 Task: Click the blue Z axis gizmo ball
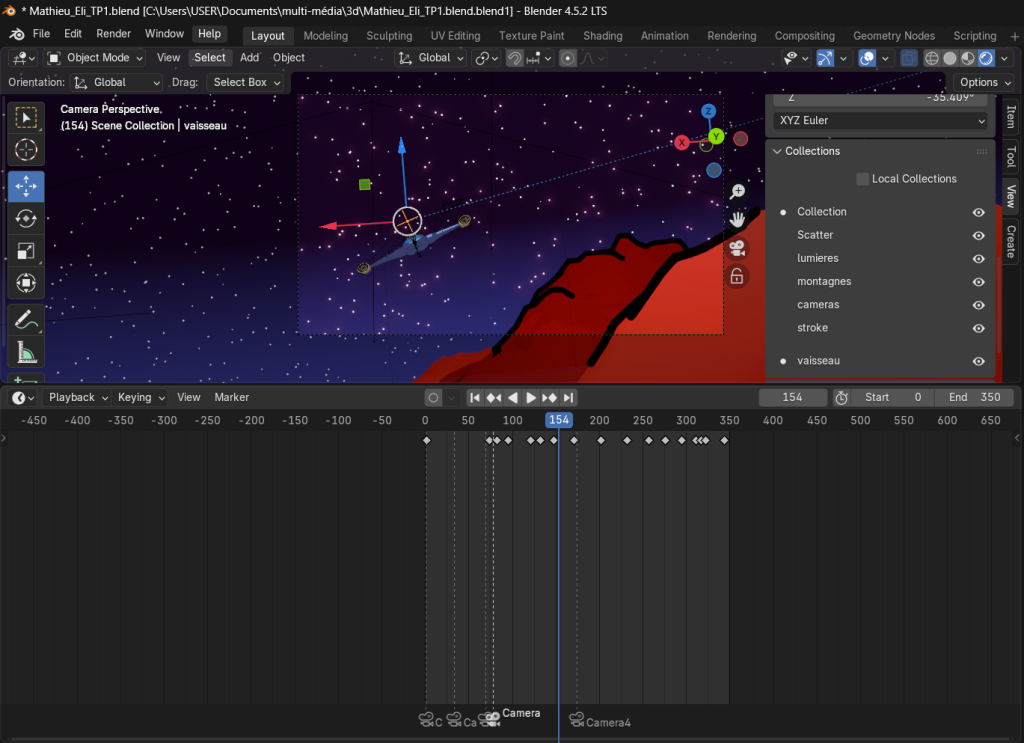(x=708, y=111)
